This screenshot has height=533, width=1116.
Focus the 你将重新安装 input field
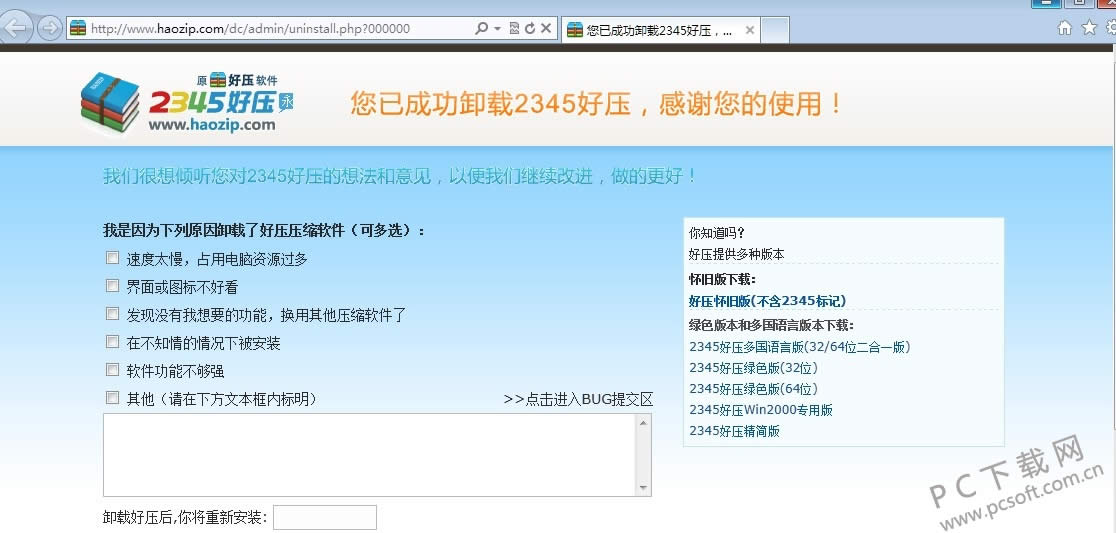point(325,517)
